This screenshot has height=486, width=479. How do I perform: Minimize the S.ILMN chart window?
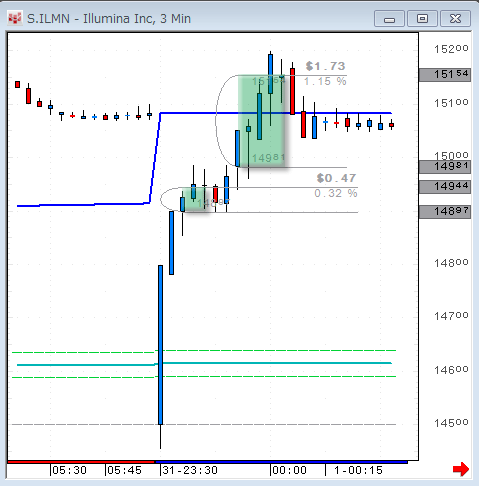click(389, 19)
